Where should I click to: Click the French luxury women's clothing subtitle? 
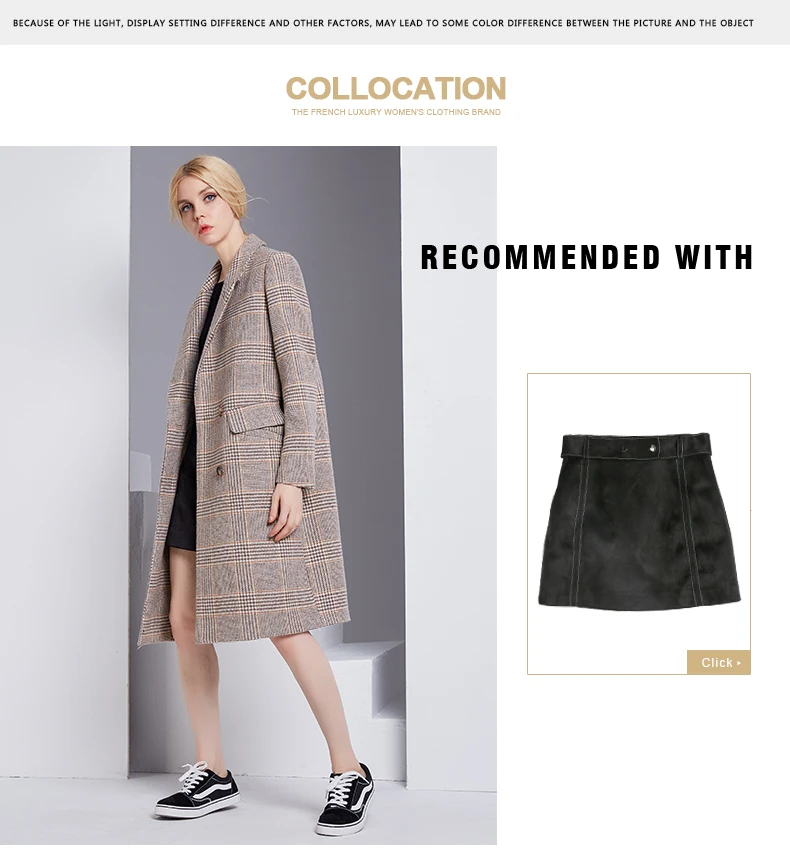(396, 112)
